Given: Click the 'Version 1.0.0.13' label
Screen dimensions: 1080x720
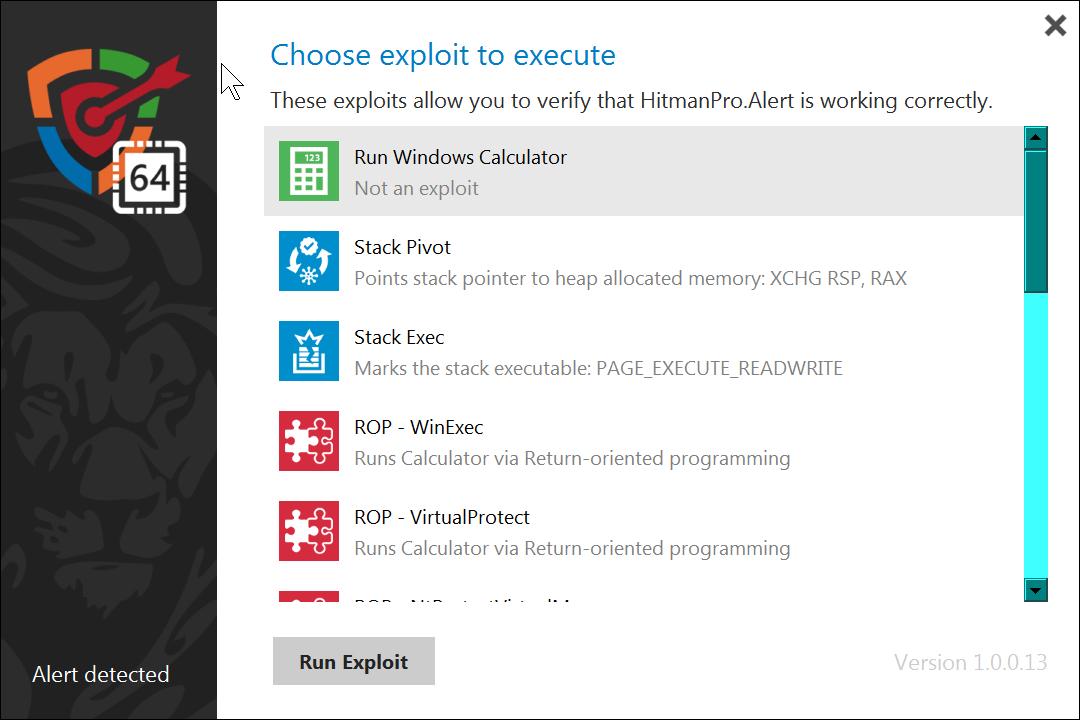Looking at the screenshot, I should [970, 663].
